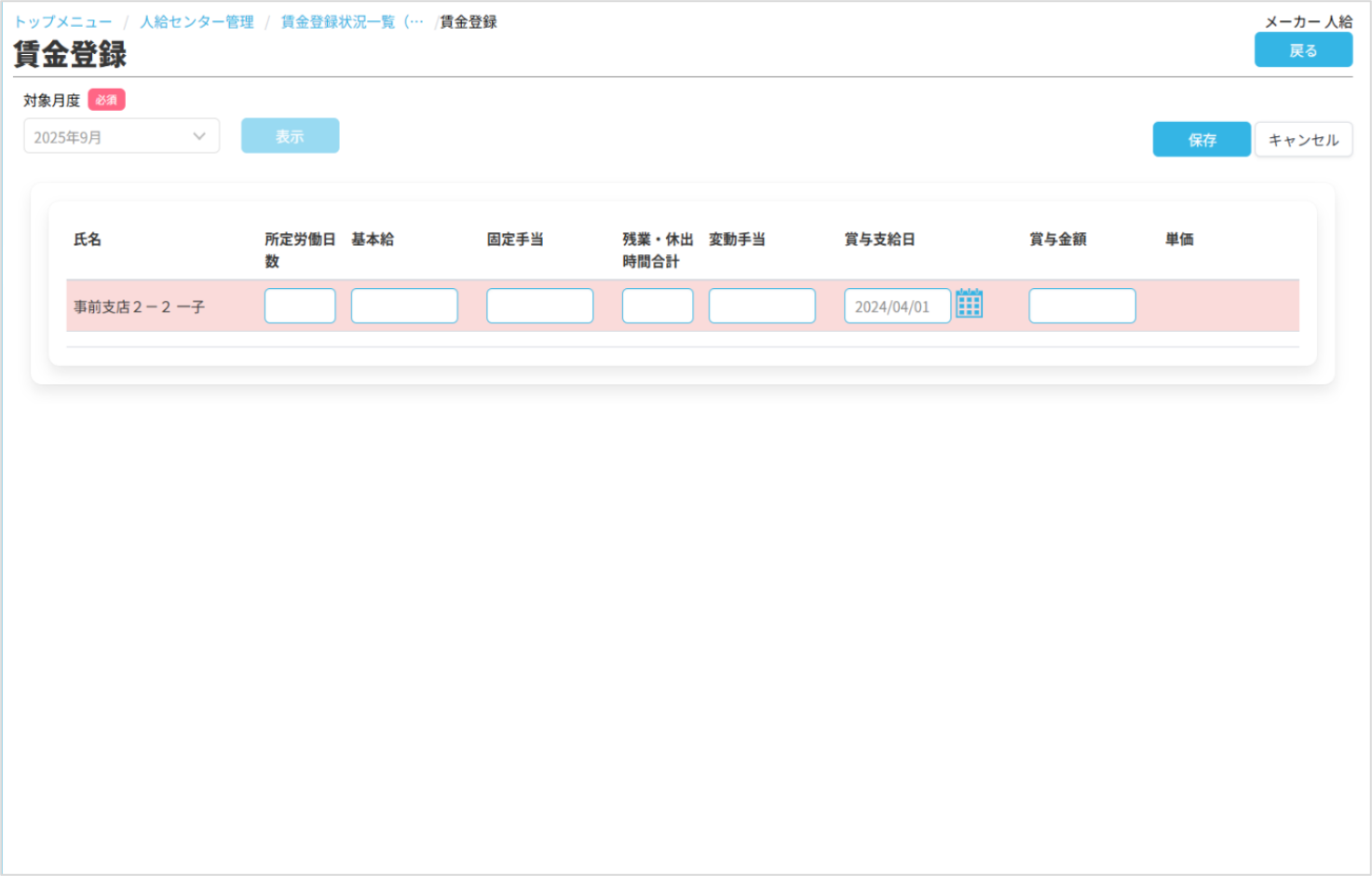The width and height of the screenshot is (1372, 876).
Task: Focus the 残業・休出時間合計 input field
Action: 658,306
